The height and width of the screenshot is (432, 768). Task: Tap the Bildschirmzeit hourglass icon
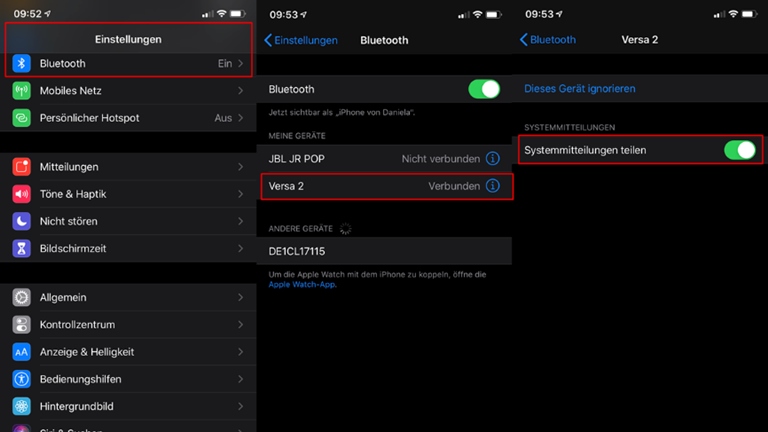[x=22, y=248]
